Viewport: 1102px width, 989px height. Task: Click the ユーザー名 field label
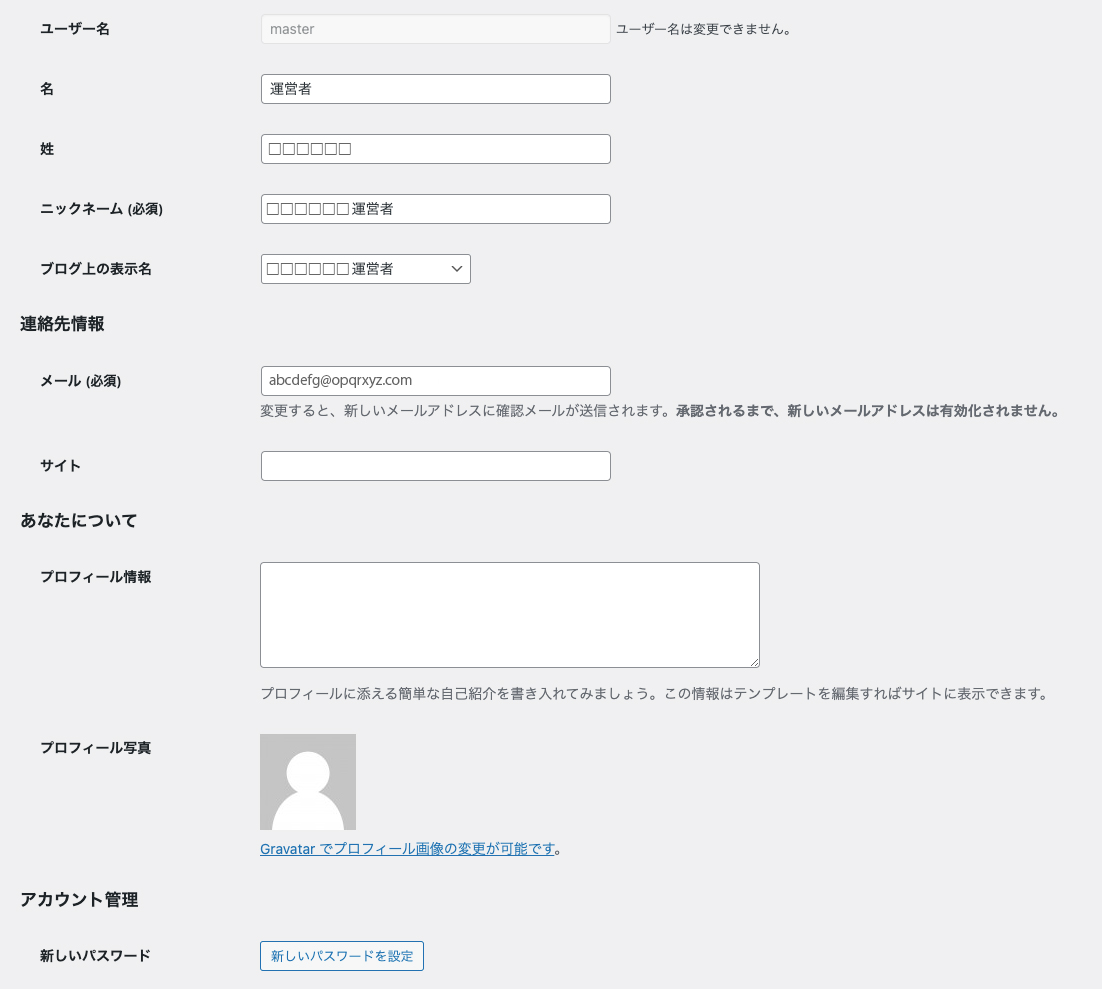[x=75, y=29]
